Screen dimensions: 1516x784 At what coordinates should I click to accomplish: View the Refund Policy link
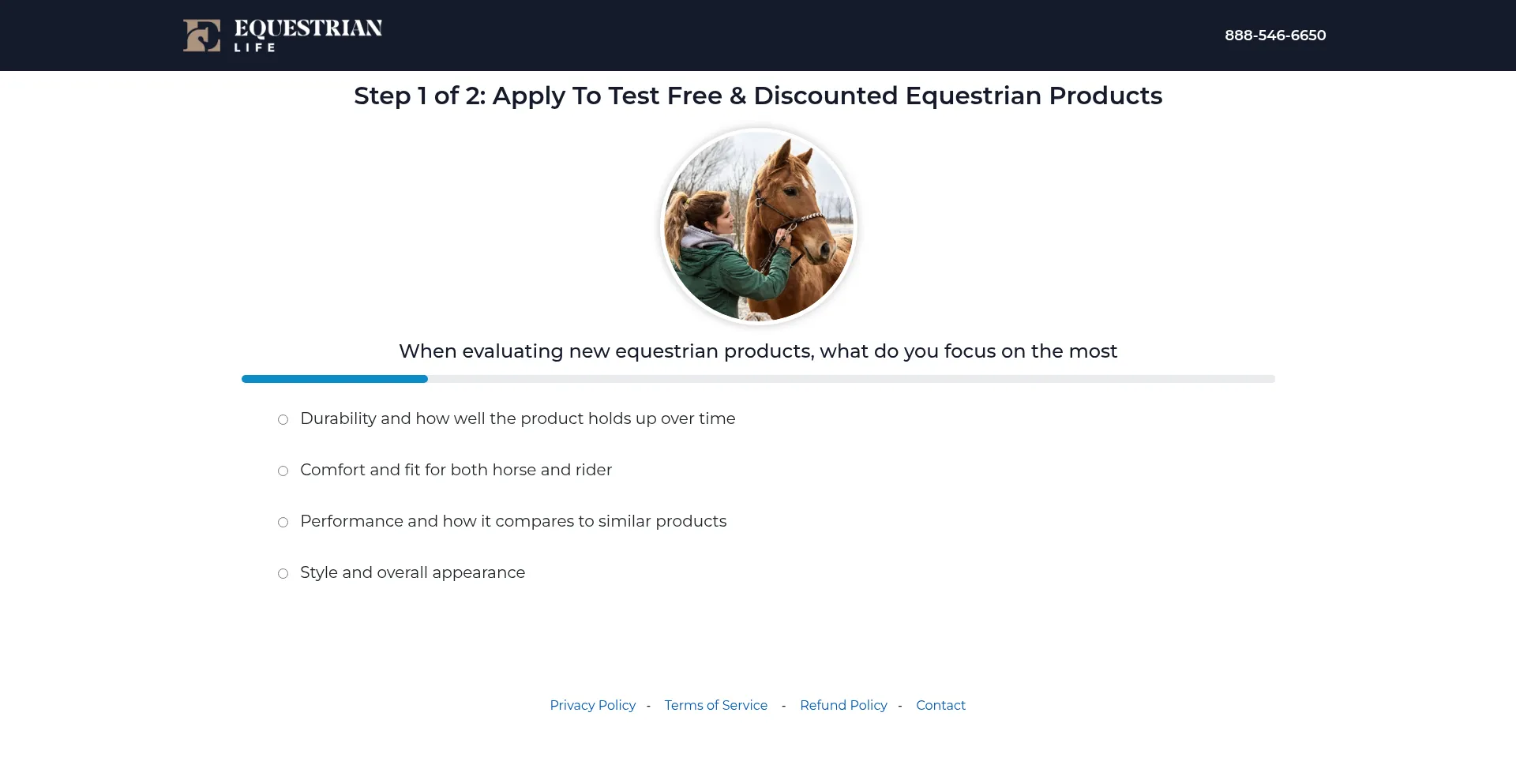click(843, 705)
